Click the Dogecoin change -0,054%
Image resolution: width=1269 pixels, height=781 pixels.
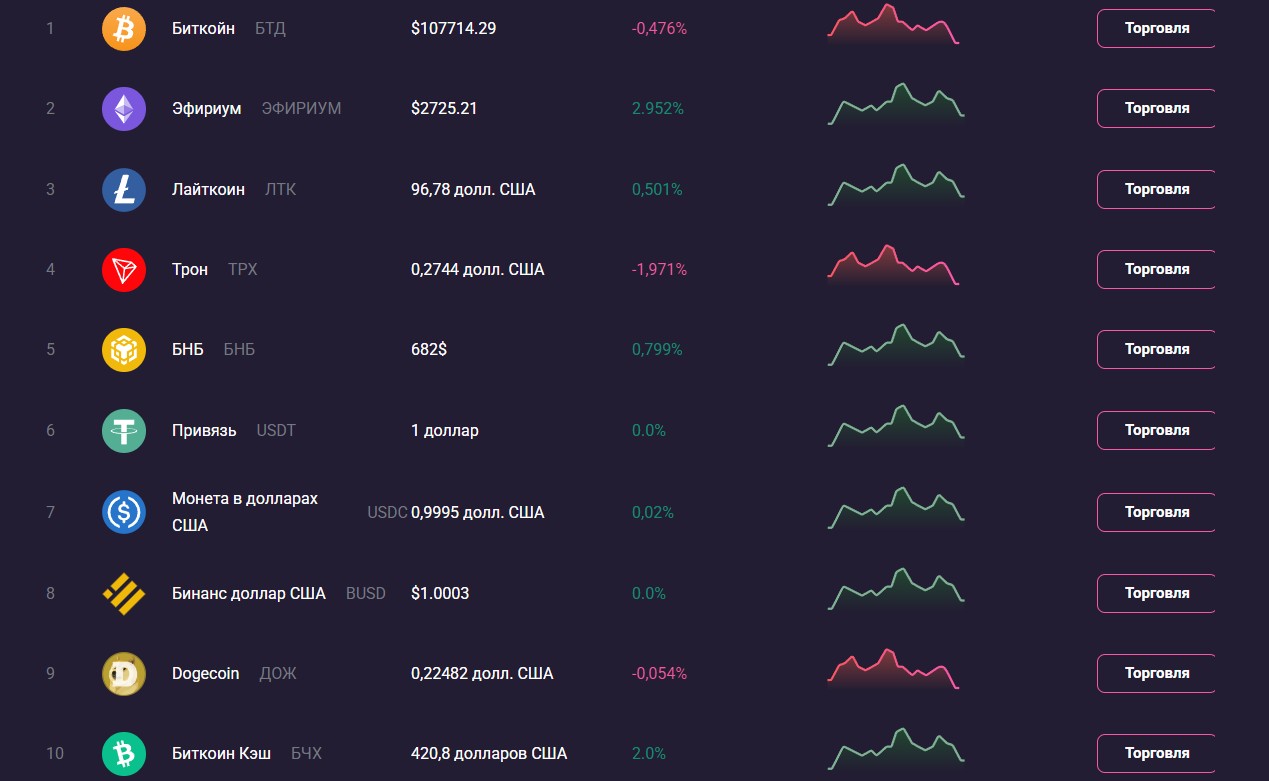659,673
